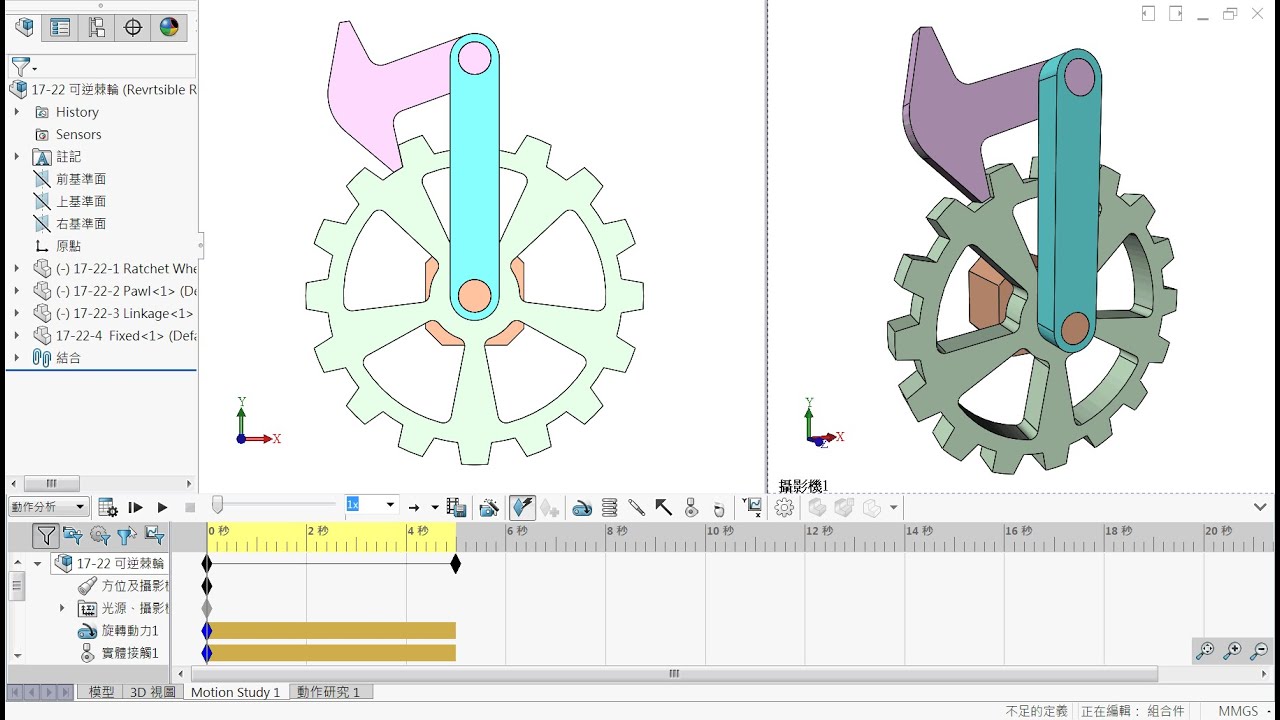Screen dimensions: 1280x720
Task: Switch to the 動作研究 1 tab
Action: point(330,692)
